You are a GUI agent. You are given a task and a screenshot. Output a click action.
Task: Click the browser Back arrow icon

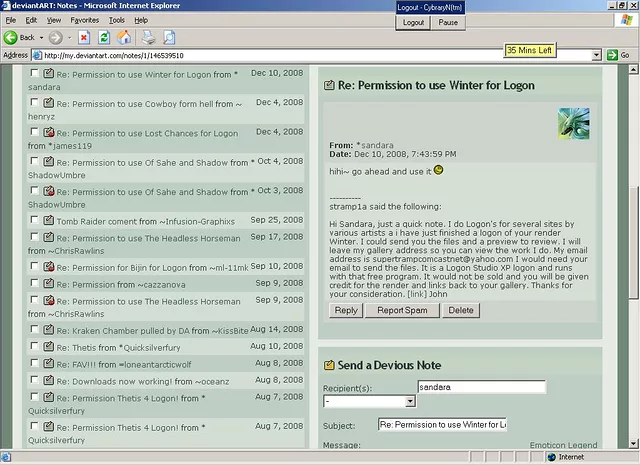click(12, 38)
